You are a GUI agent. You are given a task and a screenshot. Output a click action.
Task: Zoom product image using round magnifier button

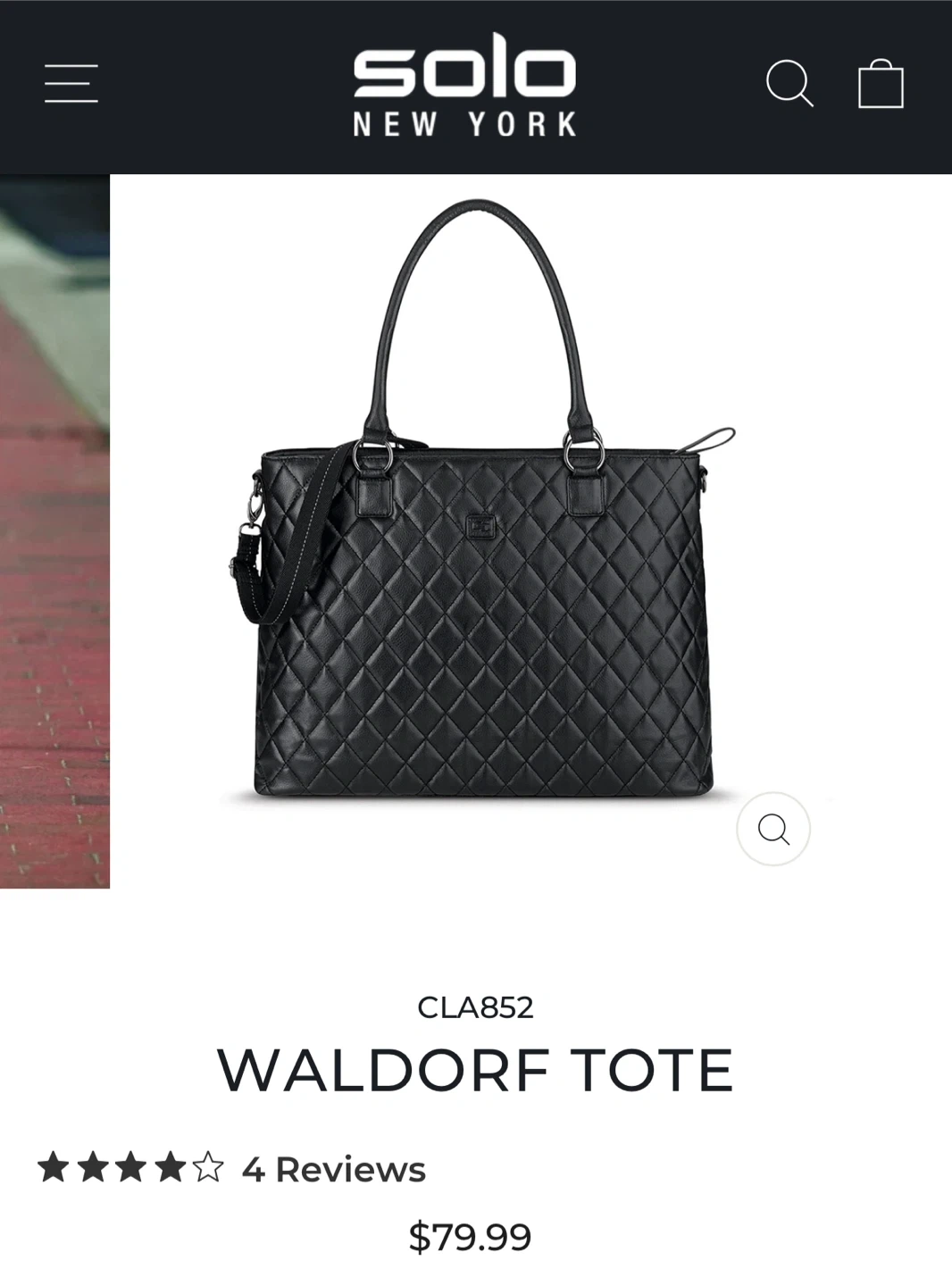[x=773, y=830]
